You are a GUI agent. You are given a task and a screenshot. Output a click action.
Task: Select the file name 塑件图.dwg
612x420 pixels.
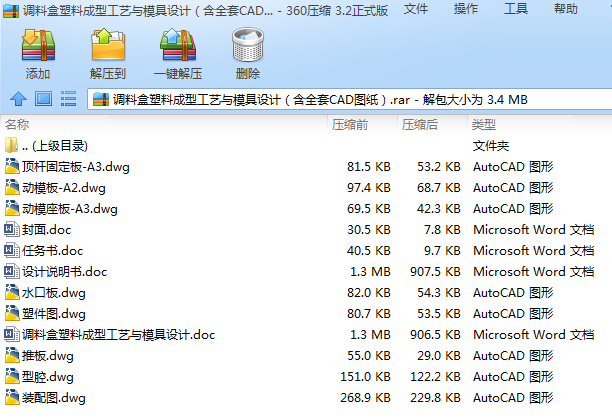(54, 314)
